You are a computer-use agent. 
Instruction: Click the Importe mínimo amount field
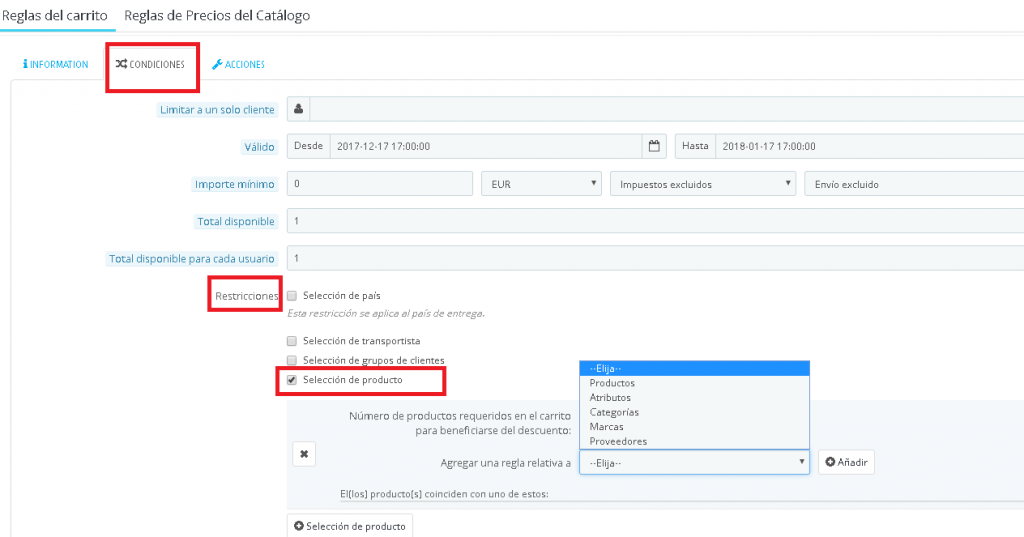click(379, 184)
